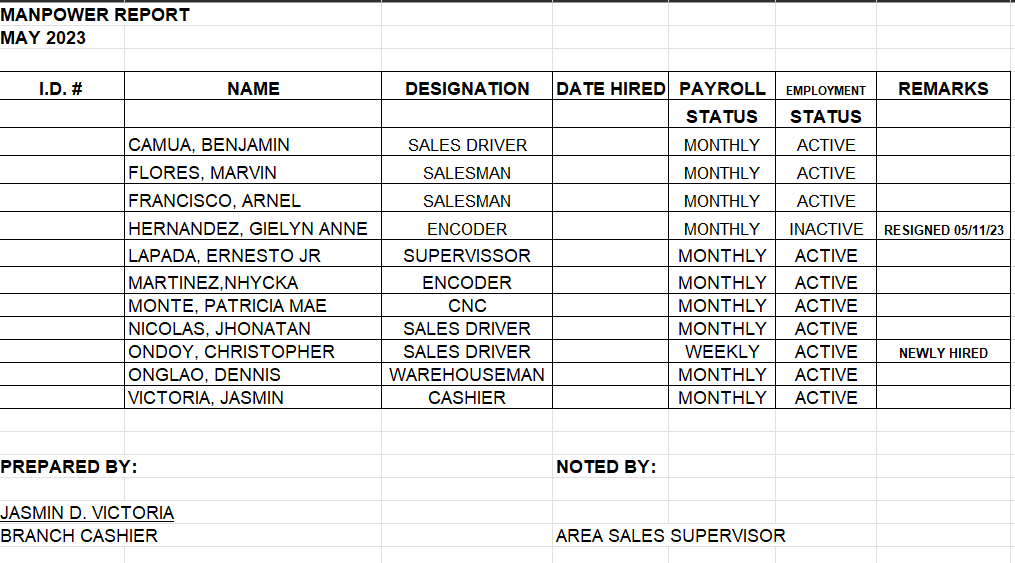This screenshot has height=563, width=1015.
Task: Click the AREA SALES SUPERVISOR cell
Action: pos(671,535)
